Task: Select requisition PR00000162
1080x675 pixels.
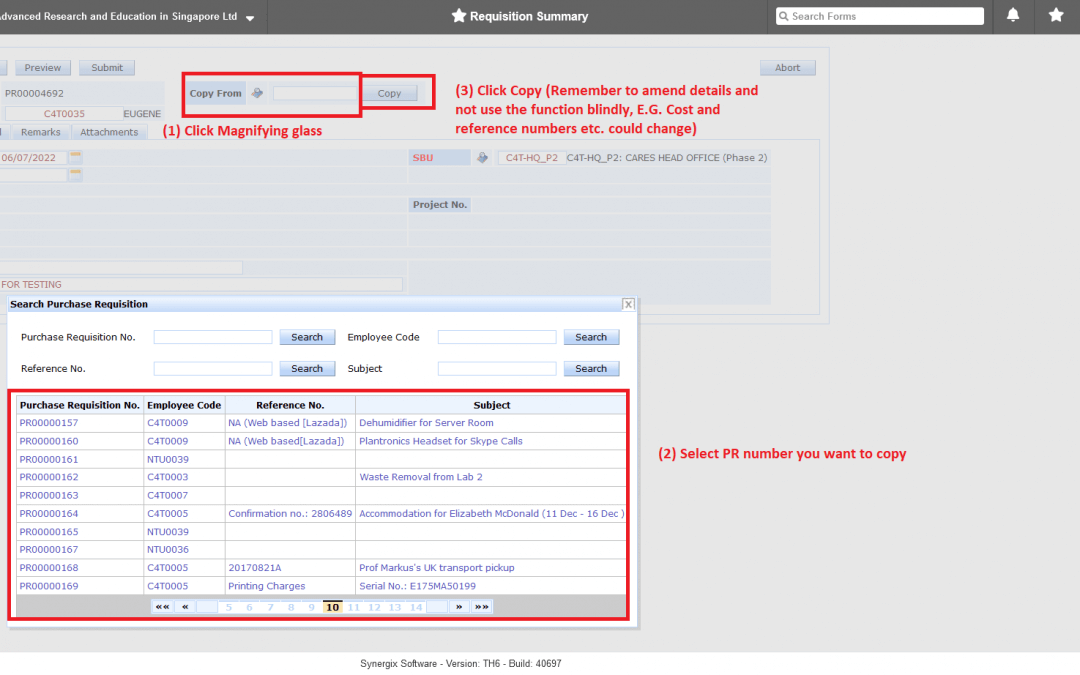Action: (49, 477)
